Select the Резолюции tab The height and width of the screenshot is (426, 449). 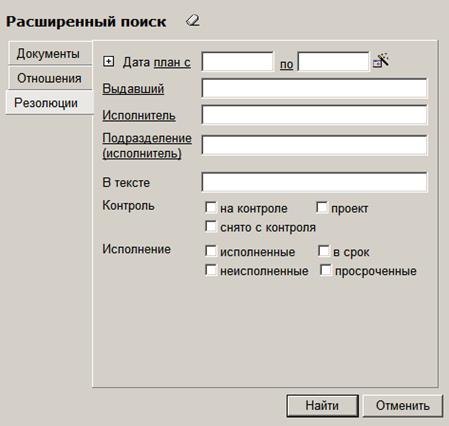pyautogui.click(x=49, y=103)
